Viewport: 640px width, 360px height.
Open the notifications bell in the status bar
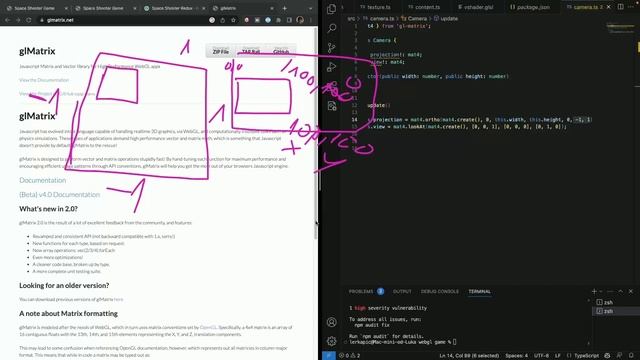coord(631,356)
